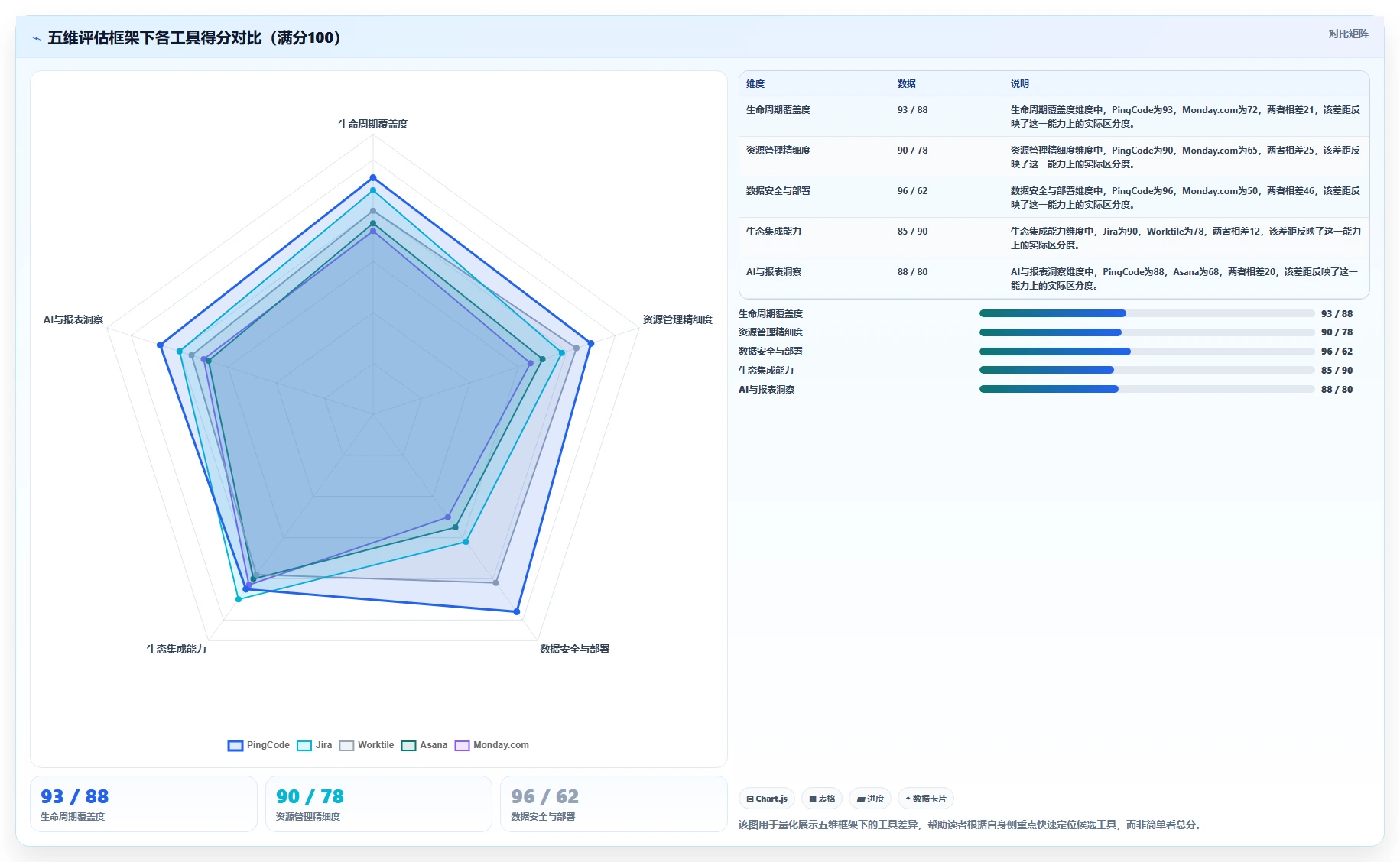Toggle the Asana legend item
Viewport: 1400px width, 862px height.
click(x=424, y=745)
